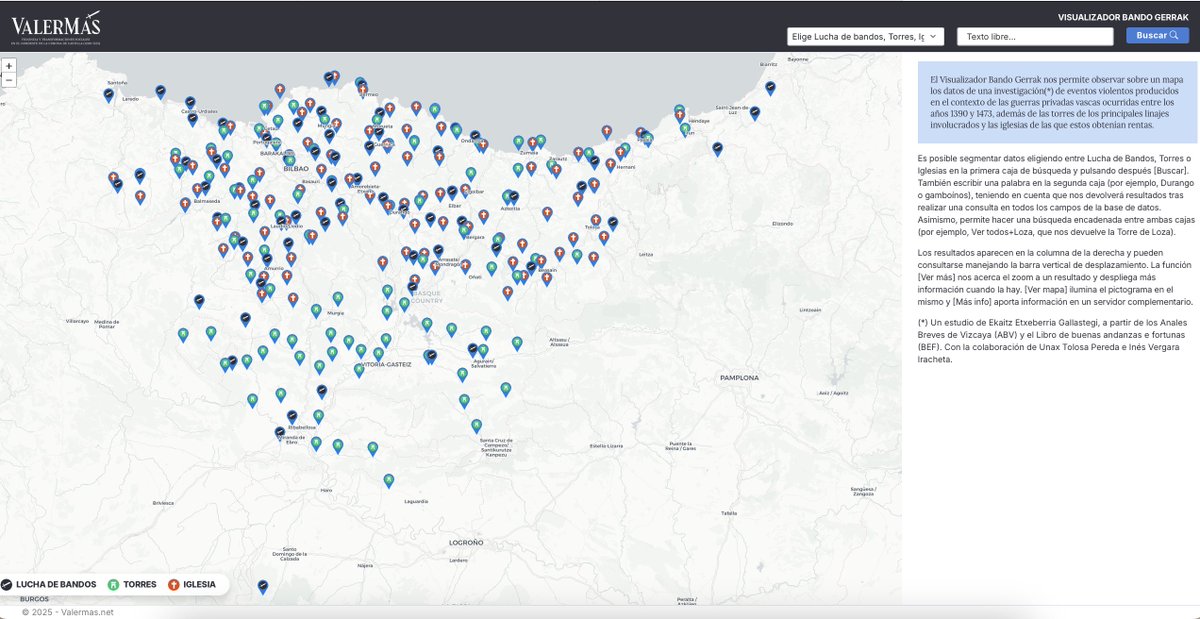Open the ValerMás logo link
The height and width of the screenshot is (619, 1200).
tap(56, 26)
